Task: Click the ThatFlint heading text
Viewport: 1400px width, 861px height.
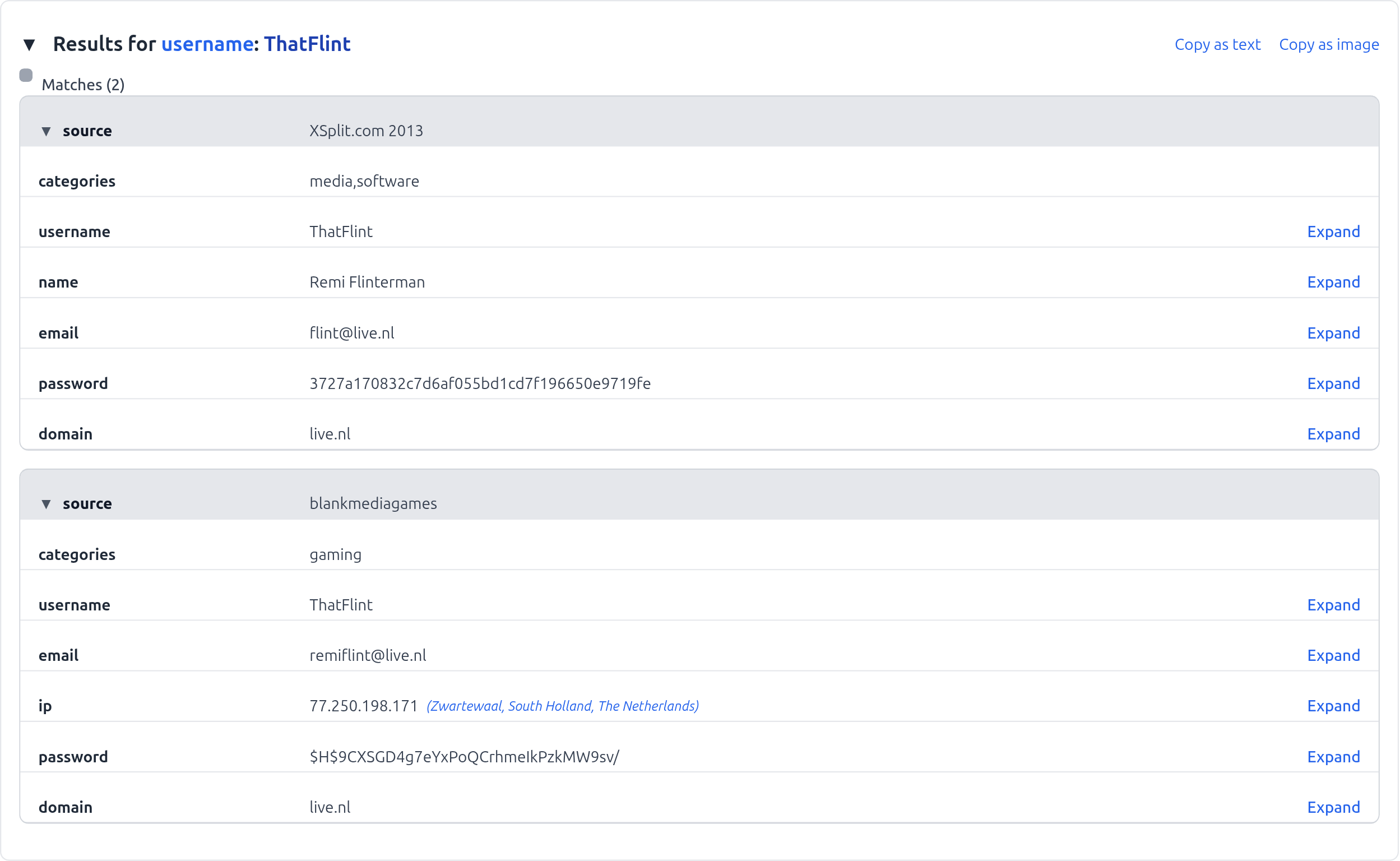Action: click(x=308, y=44)
